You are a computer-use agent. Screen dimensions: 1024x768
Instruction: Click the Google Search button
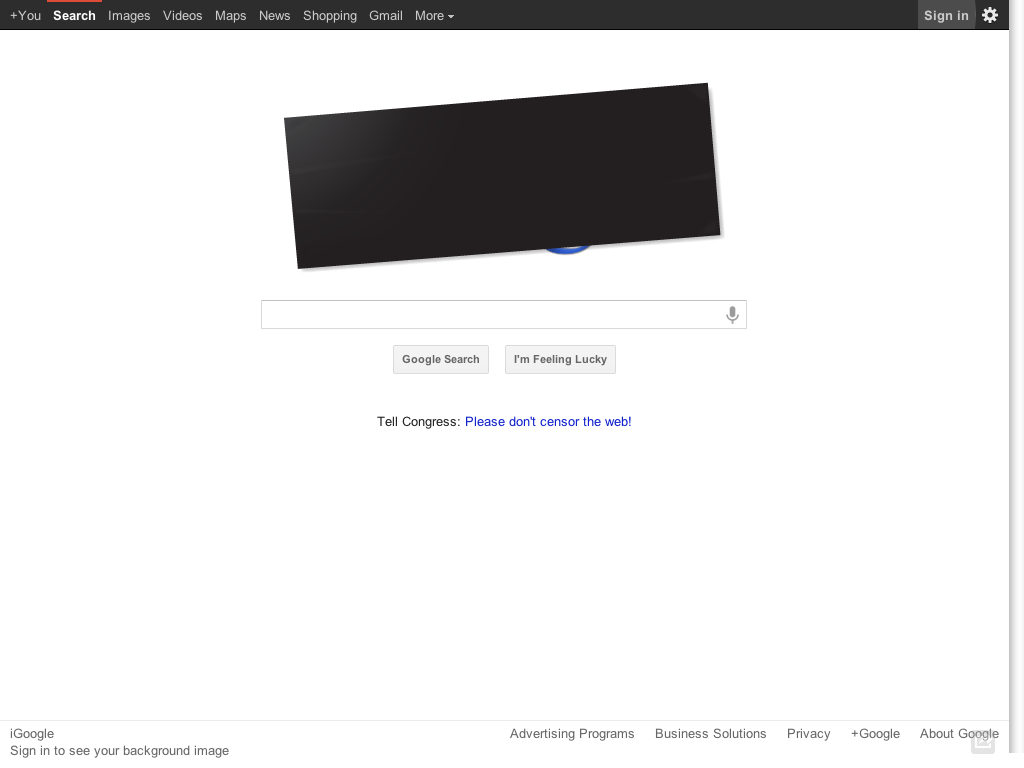tap(441, 359)
